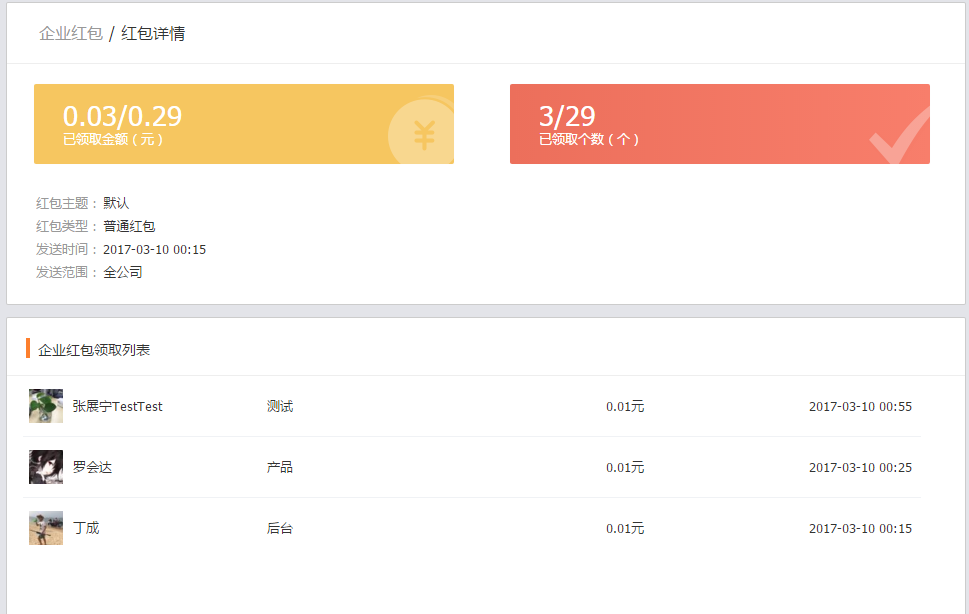Click the 产品 department label
This screenshot has height=614, width=969.
pyautogui.click(x=280, y=468)
